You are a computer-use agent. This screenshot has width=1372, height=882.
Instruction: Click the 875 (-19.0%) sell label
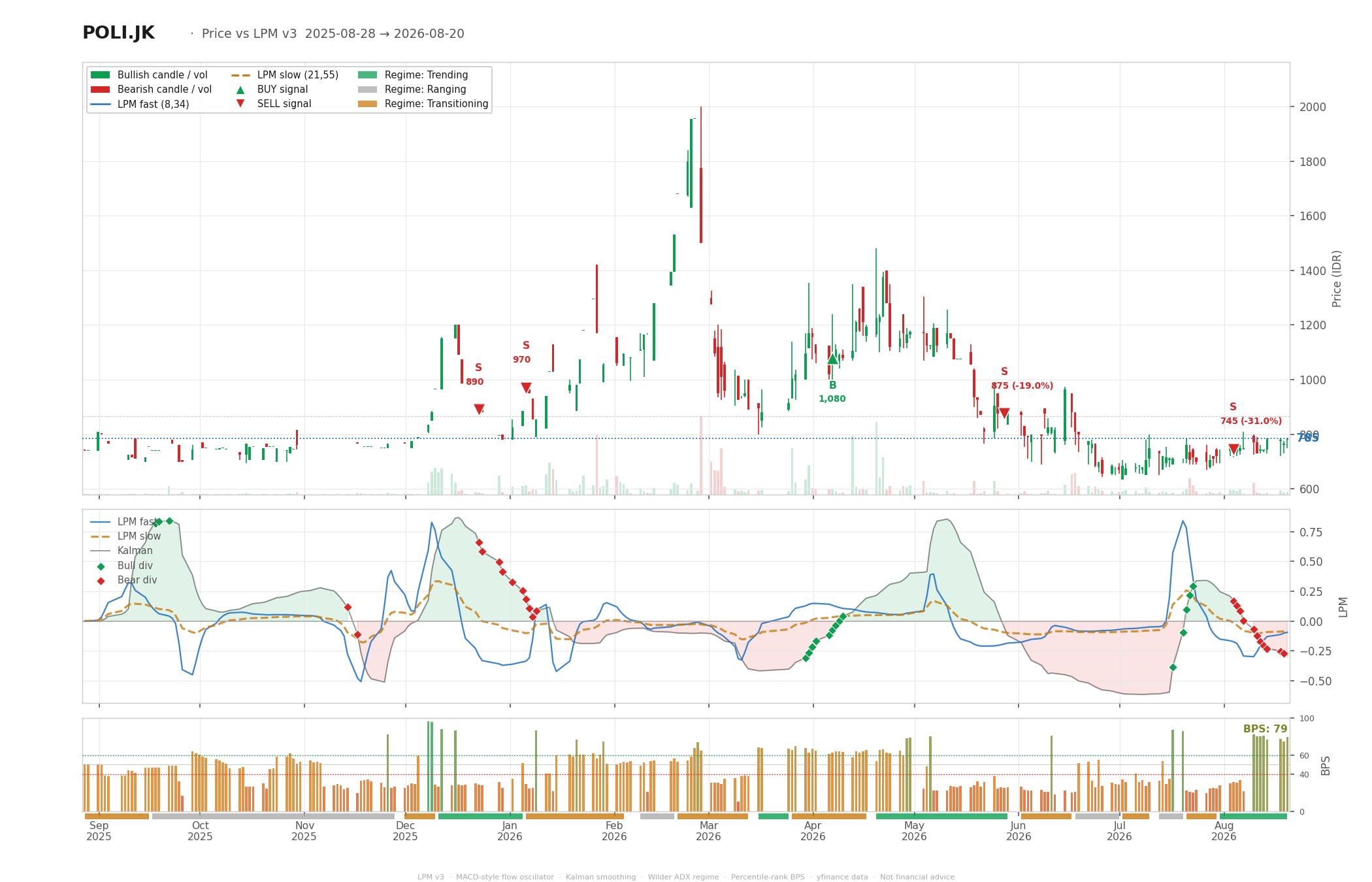[x=1022, y=385]
